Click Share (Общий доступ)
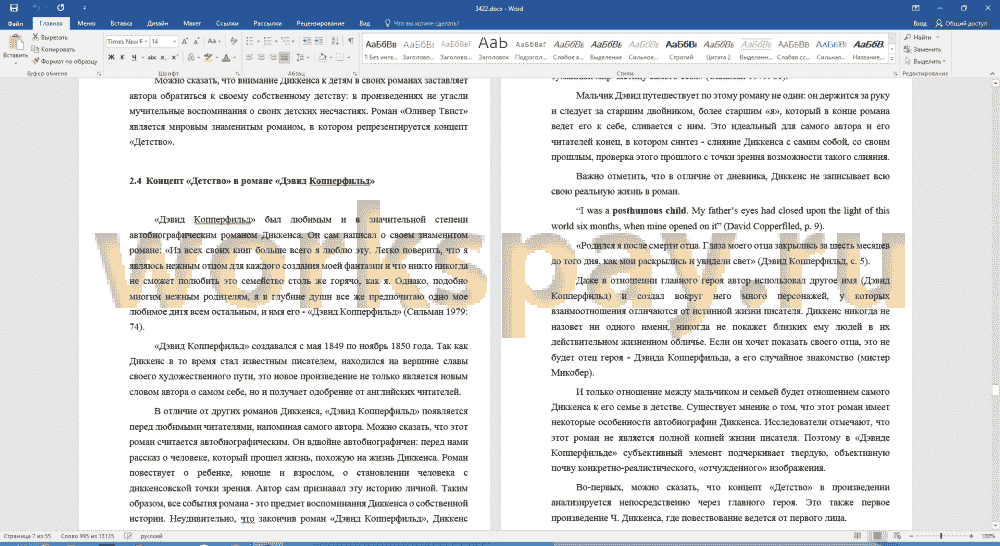 961,24
